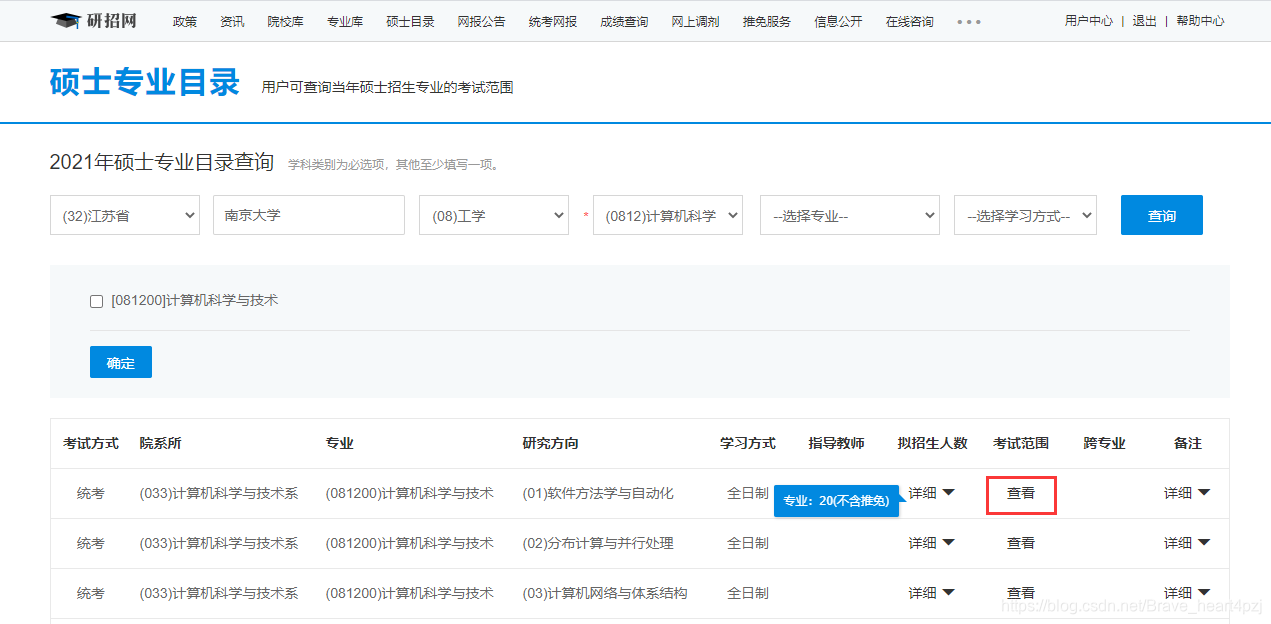Focus the school name field 南京大学
This screenshot has width=1271, height=624.
[x=309, y=215]
